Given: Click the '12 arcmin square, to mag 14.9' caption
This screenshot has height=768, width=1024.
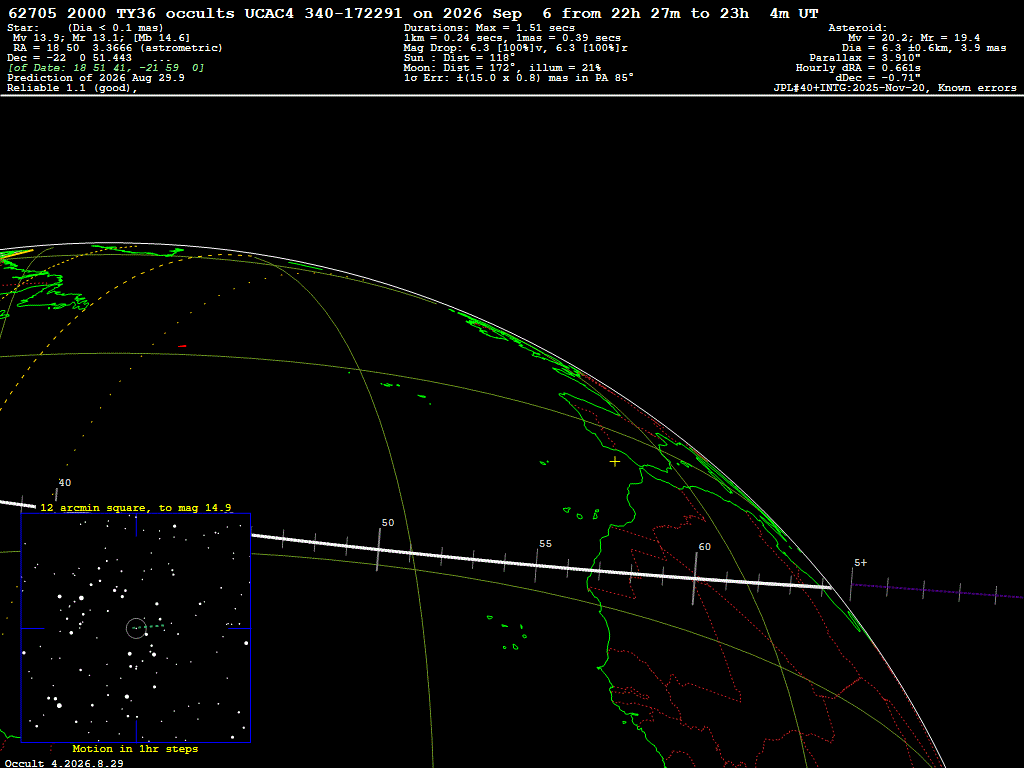Looking at the screenshot, I should [136, 507].
